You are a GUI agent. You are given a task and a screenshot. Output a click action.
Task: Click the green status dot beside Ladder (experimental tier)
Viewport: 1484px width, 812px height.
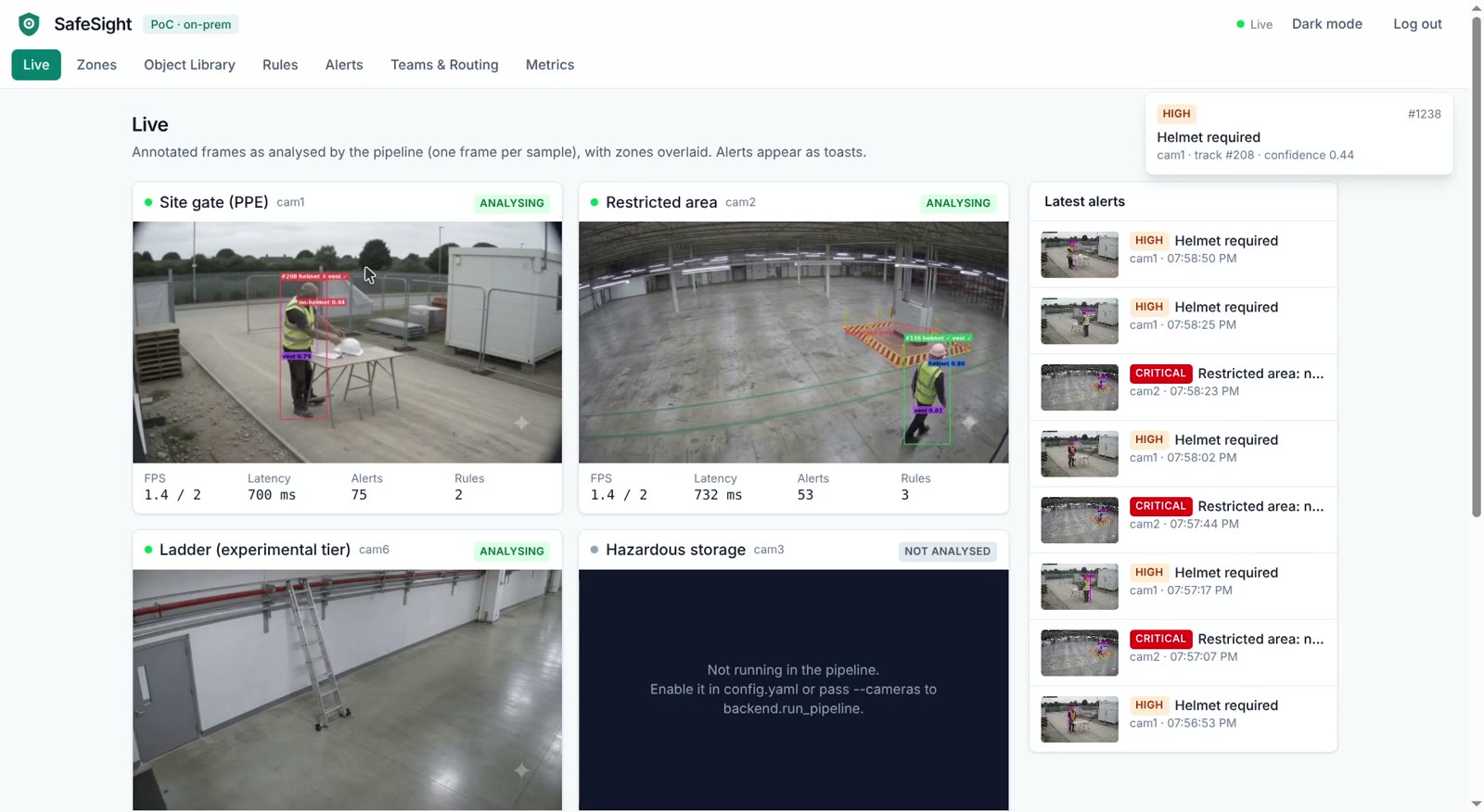click(x=148, y=550)
